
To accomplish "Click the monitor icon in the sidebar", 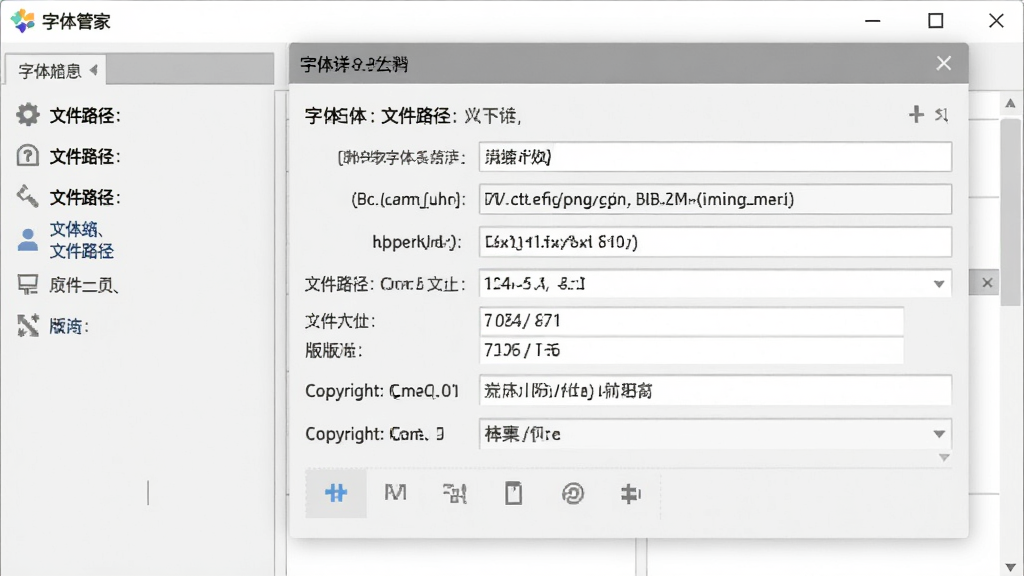I will [27, 285].
